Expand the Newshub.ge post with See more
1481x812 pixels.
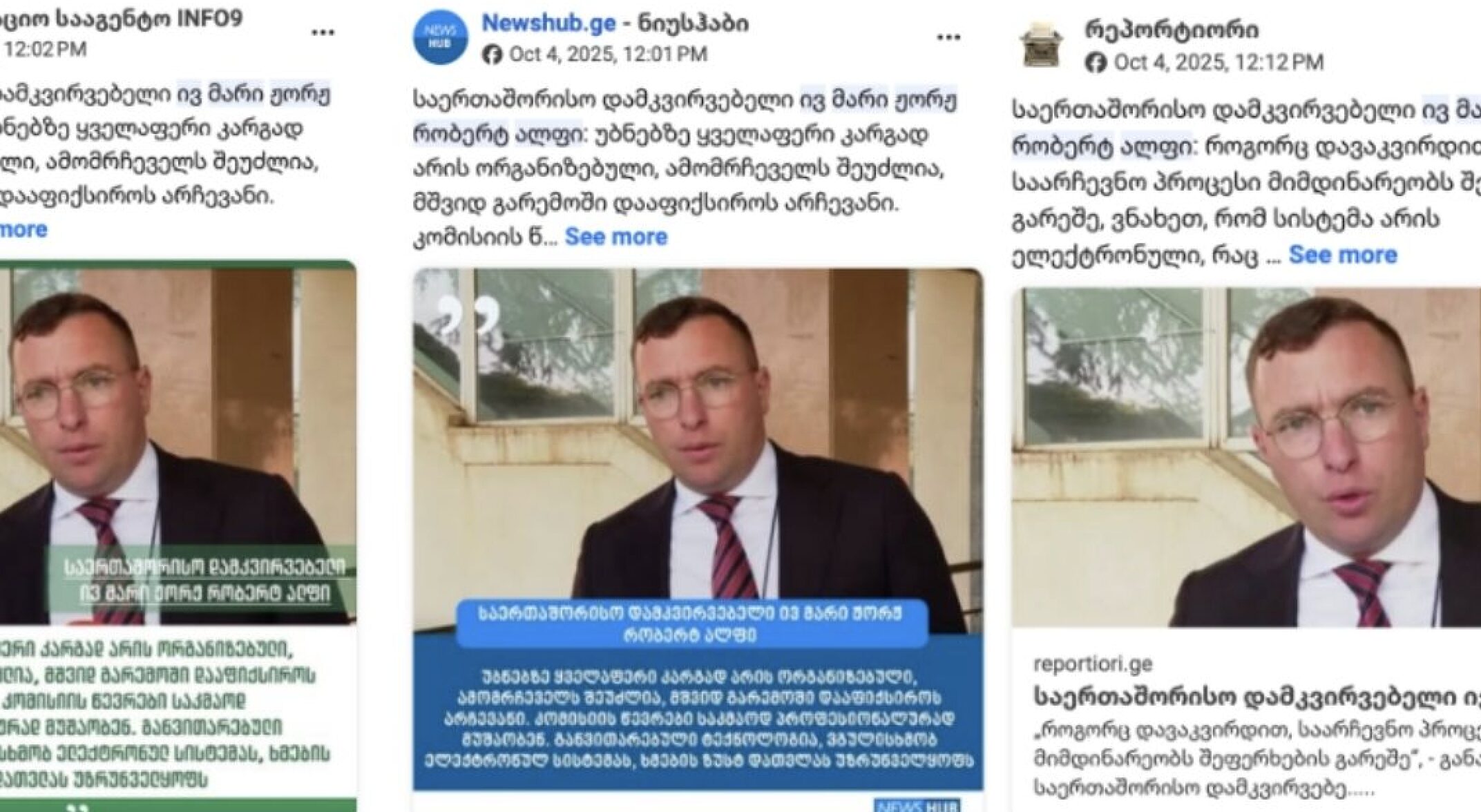click(x=616, y=237)
